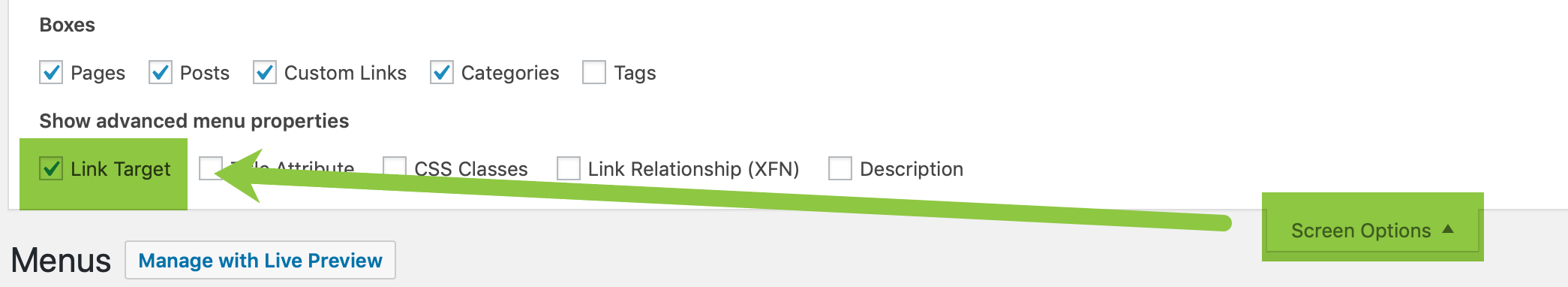Click the Tags label text
1568x287 pixels.
point(635,73)
